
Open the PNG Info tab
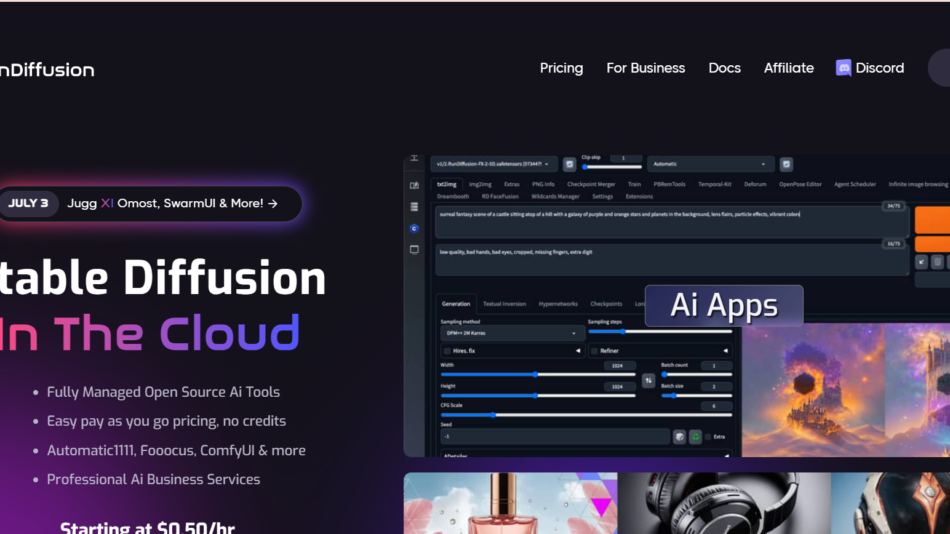[543, 184]
